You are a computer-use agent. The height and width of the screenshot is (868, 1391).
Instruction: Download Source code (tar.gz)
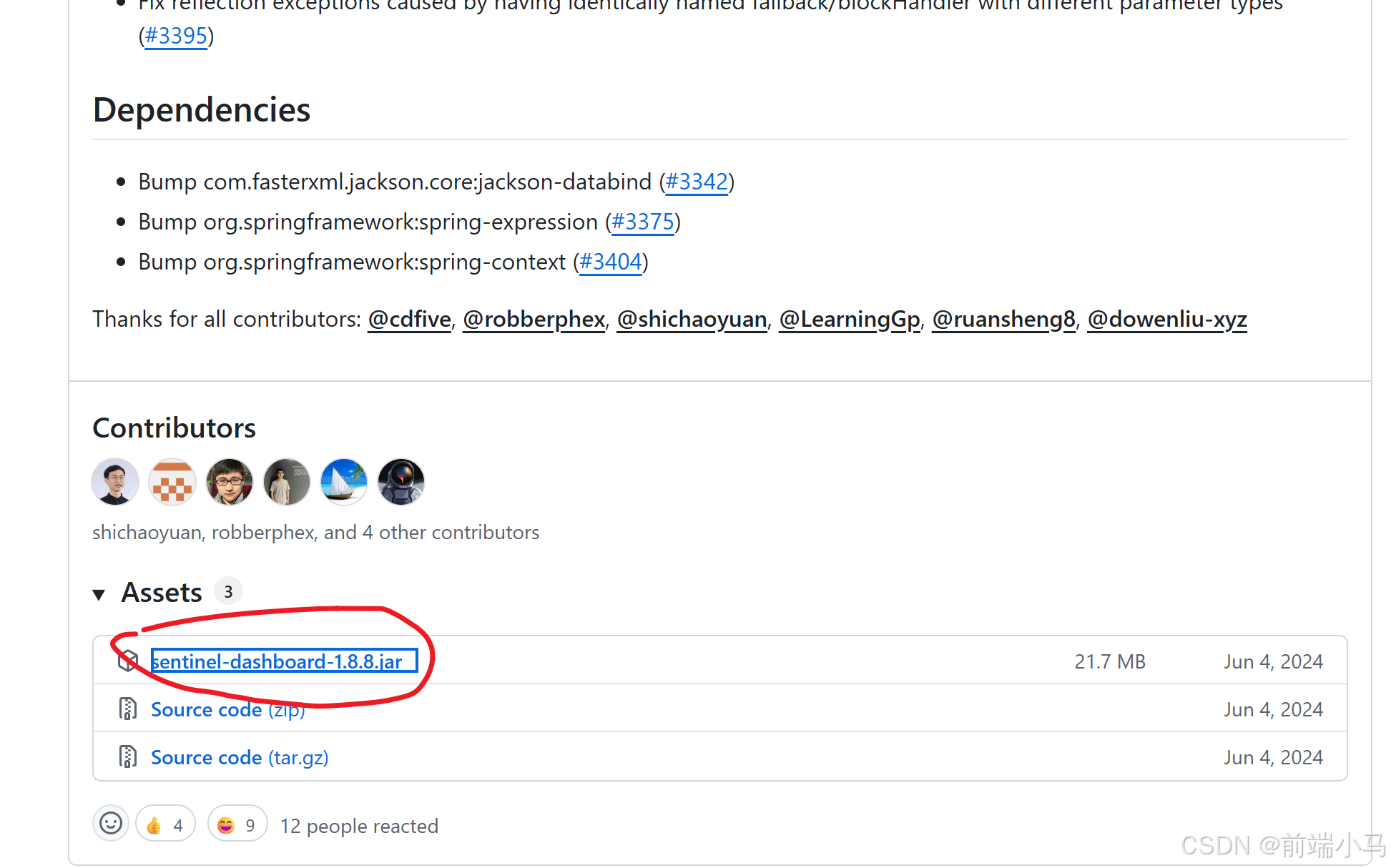pos(240,757)
